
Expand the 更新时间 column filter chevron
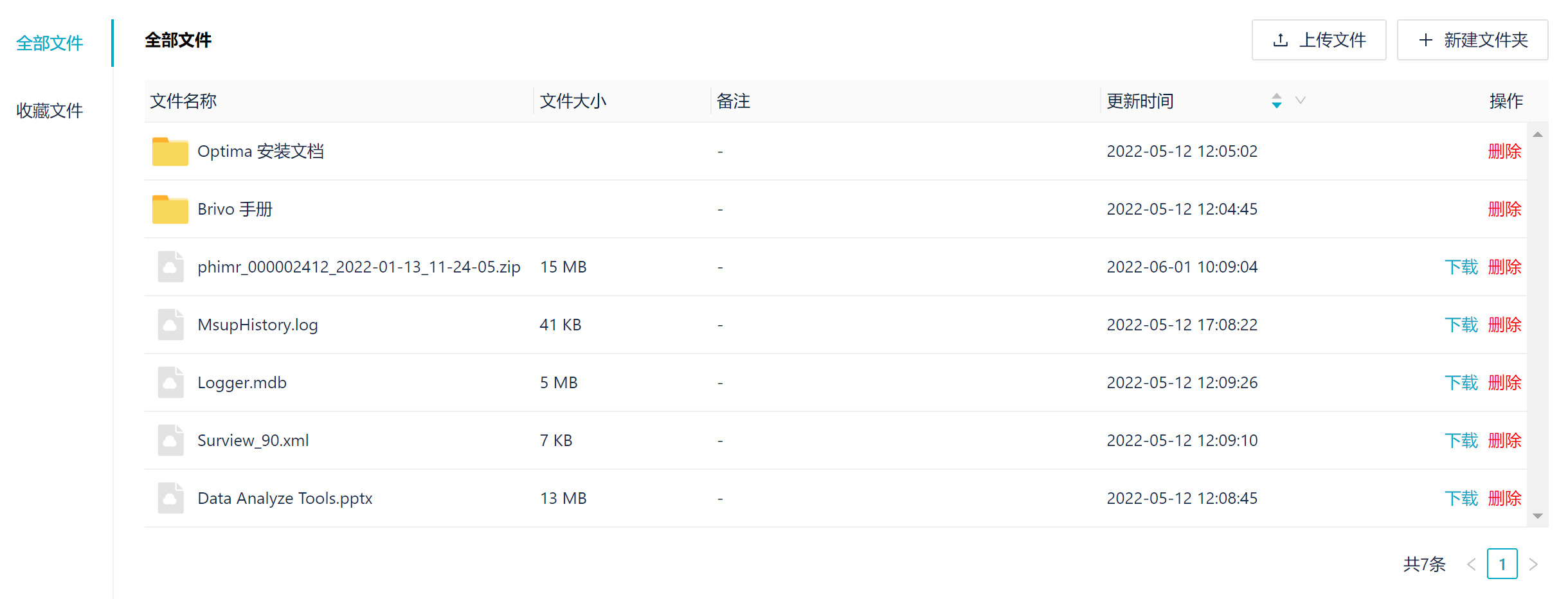(1300, 100)
